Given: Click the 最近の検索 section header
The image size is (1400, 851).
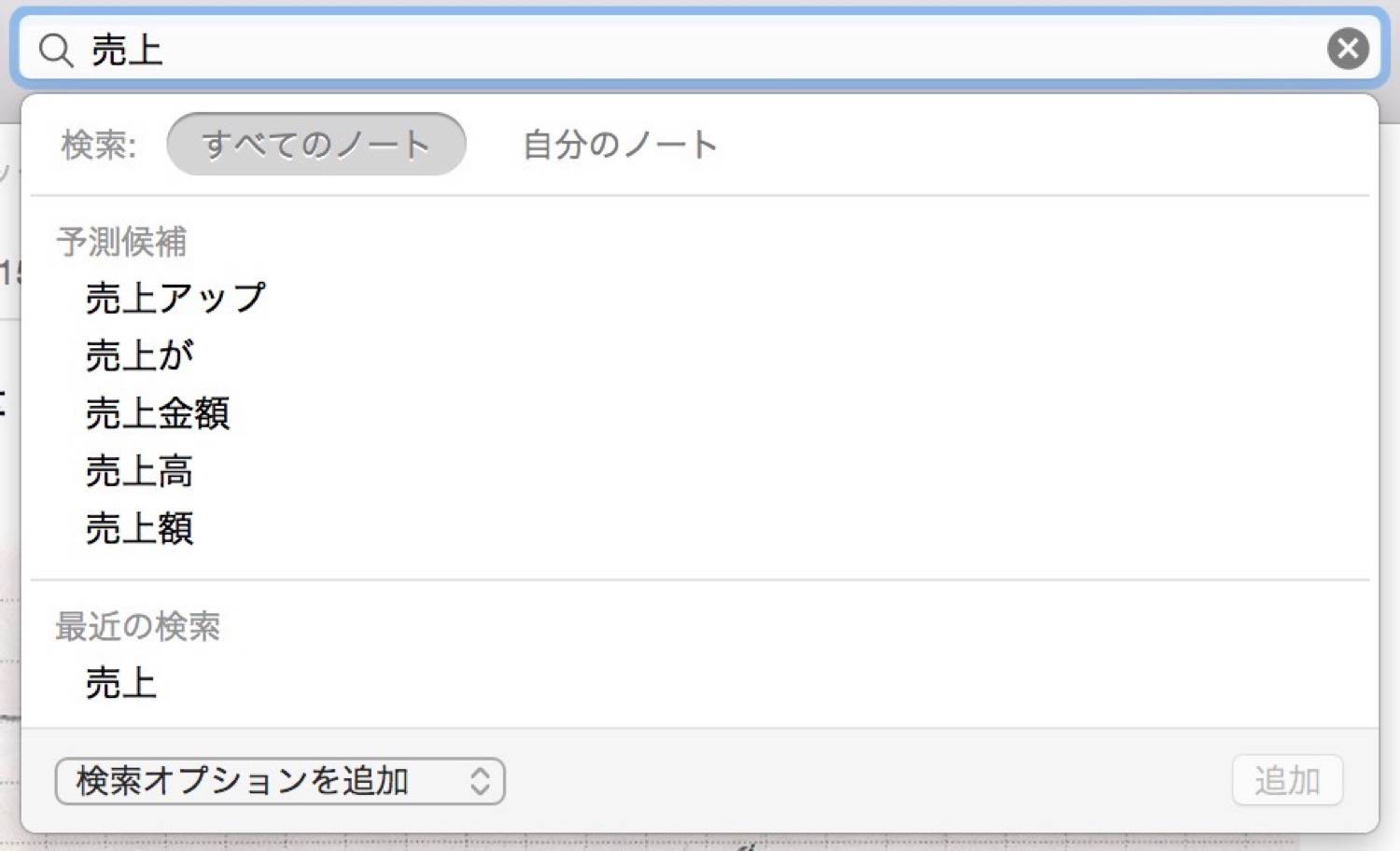Looking at the screenshot, I should (138, 626).
